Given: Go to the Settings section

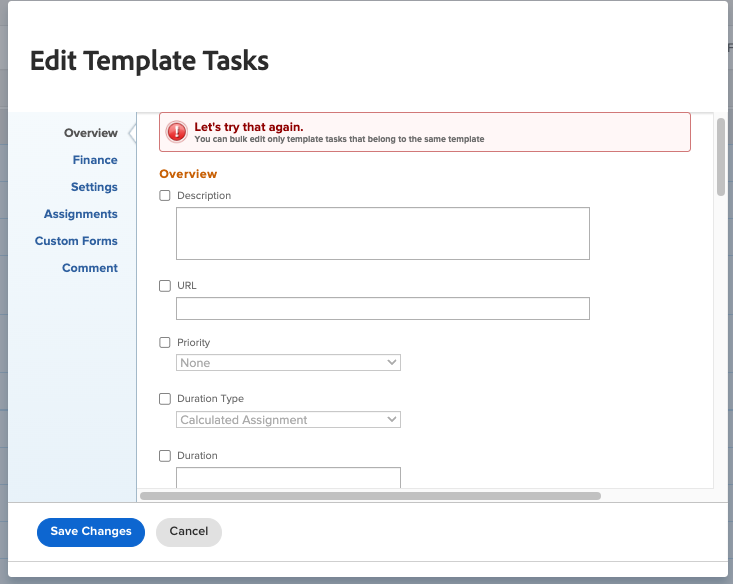Looking at the screenshot, I should [94, 187].
